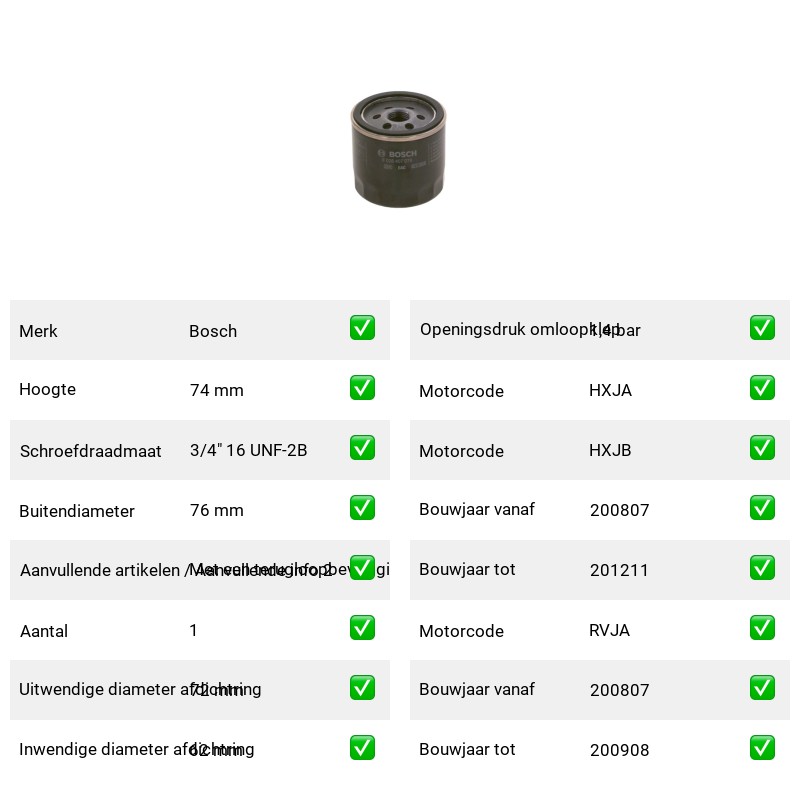Select the Merk Bosch value text
800x800 pixels.
pos(213,331)
